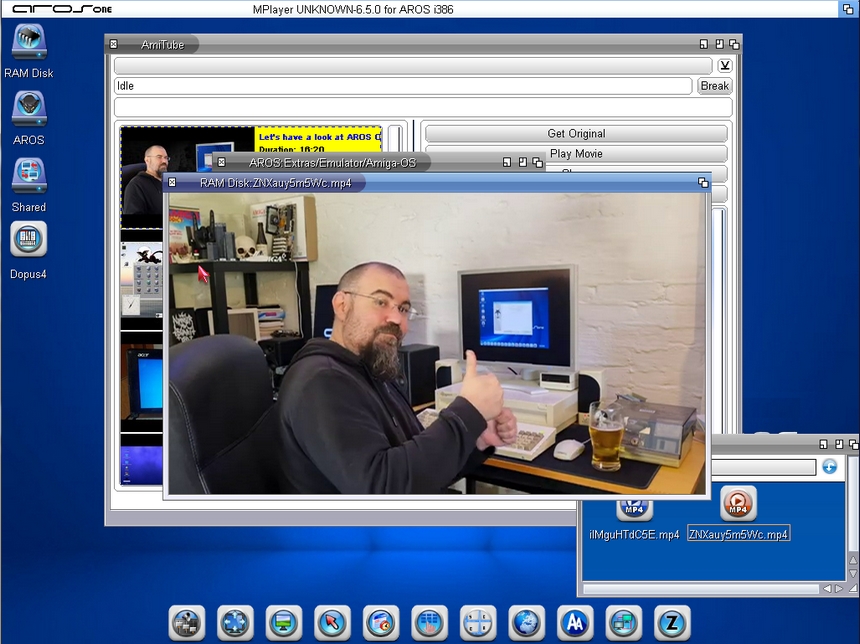This screenshot has width=860, height=644.
Task: Select the ZNXauy5m5Wc.mp4 file icon
Action: (x=738, y=505)
